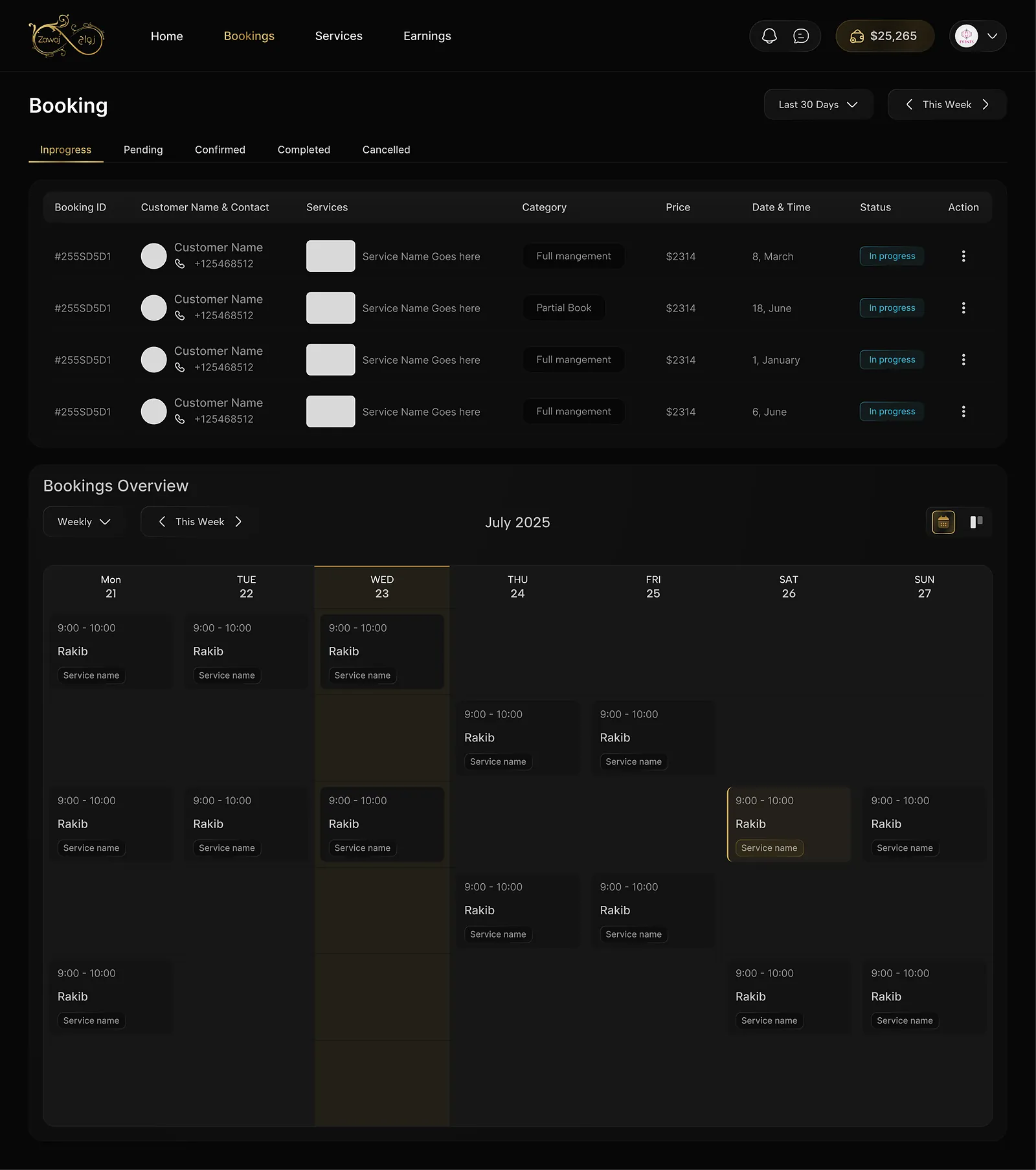1036x1170 pixels.
Task: Select the Inprogress tab
Action: point(66,150)
